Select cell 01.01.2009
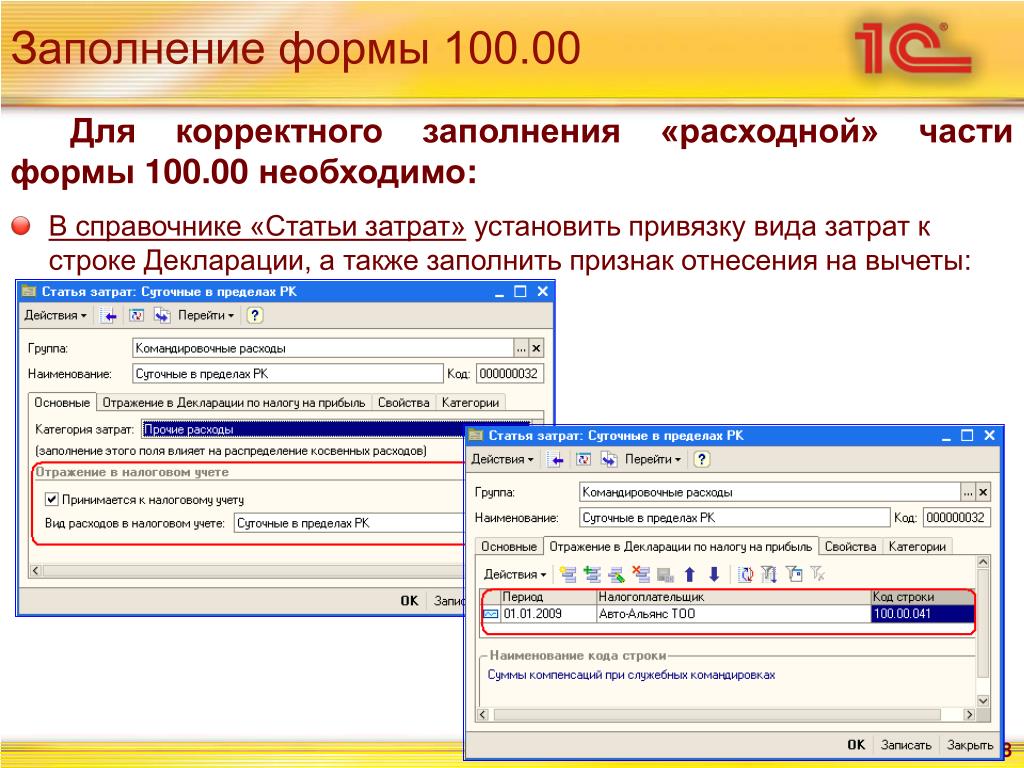The height and width of the screenshot is (768, 1024). [x=548, y=614]
